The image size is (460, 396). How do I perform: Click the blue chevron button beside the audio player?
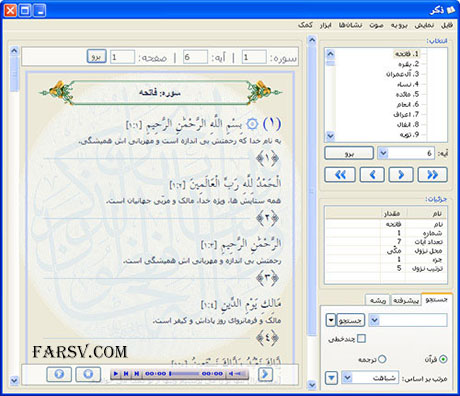[x=265, y=374]
